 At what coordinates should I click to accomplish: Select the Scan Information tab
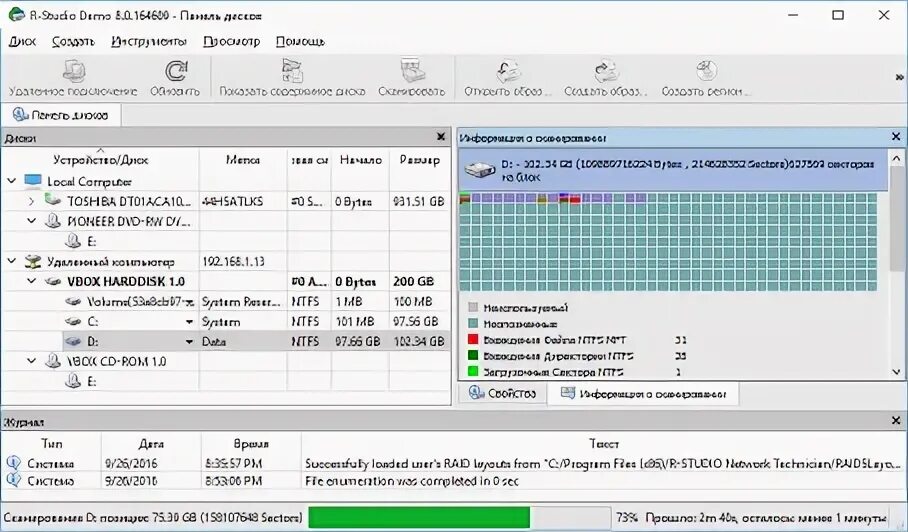tap(643, 394)
